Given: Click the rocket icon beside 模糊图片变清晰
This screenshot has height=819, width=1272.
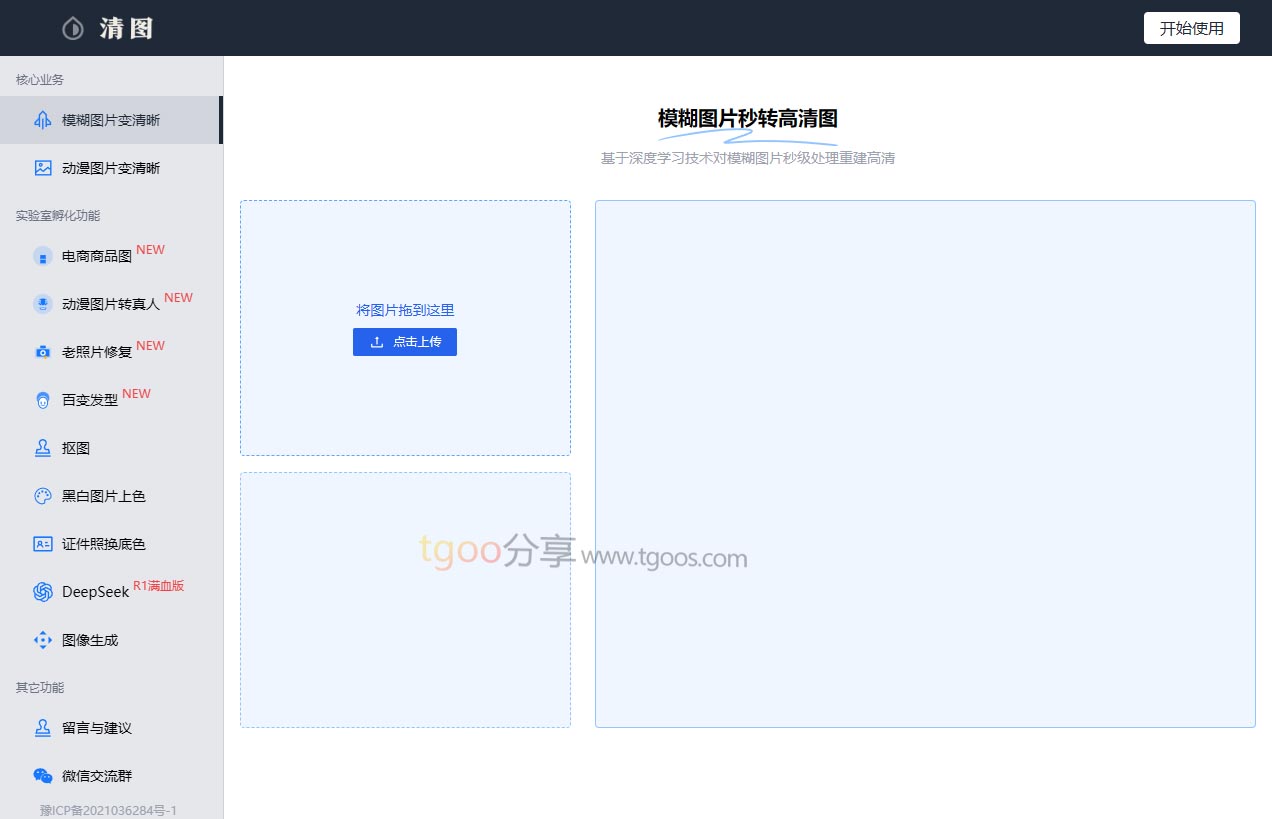Looking at the screenshot, I should tap(43, 120).
